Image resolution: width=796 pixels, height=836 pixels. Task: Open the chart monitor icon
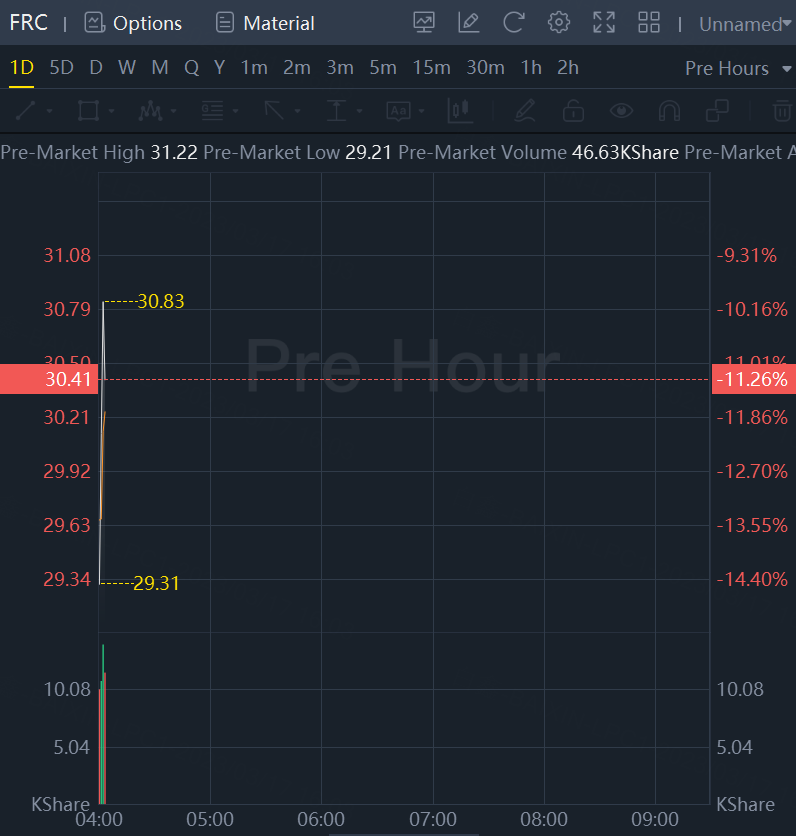pyautogui.click(x=424, y=22)
